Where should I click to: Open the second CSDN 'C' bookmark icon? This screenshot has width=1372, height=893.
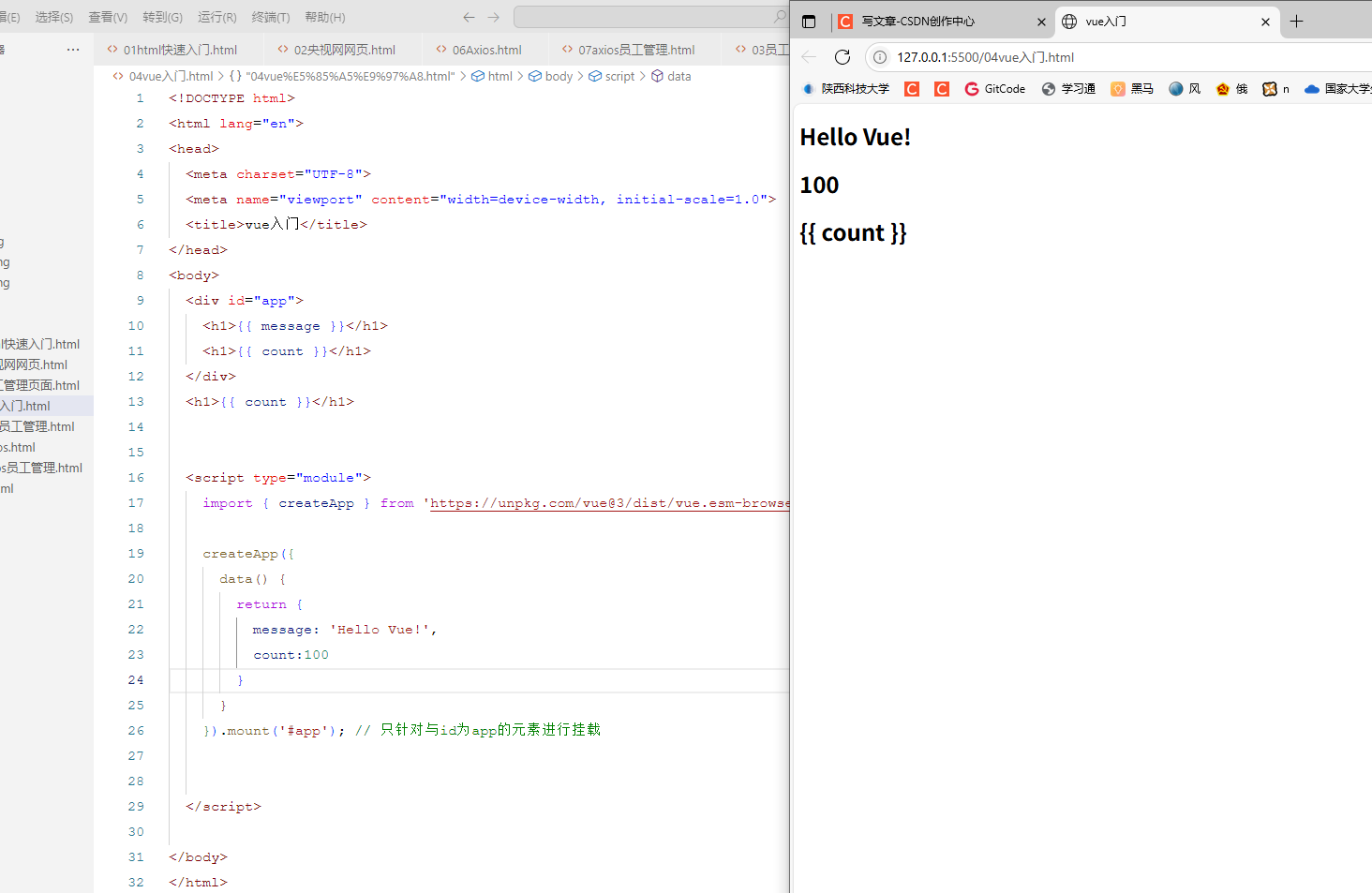pos(942,89)
